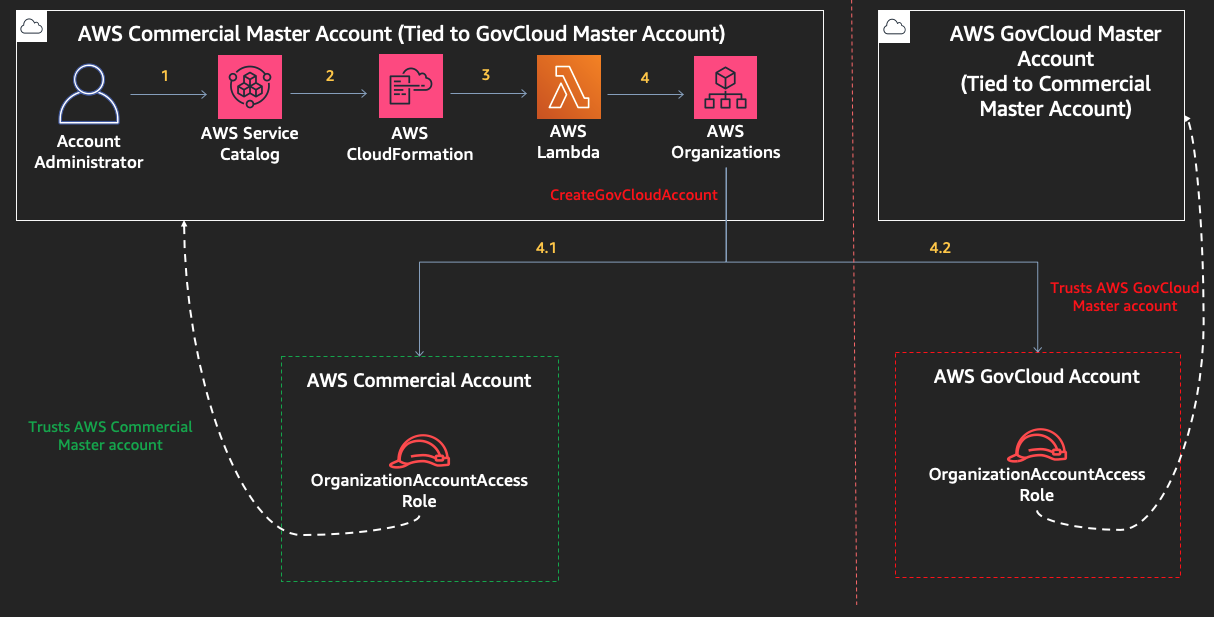1214x617 pixels.
Task: Click the Account Administrator user icon
Action: pyautogui.click(x=89, y=95)
